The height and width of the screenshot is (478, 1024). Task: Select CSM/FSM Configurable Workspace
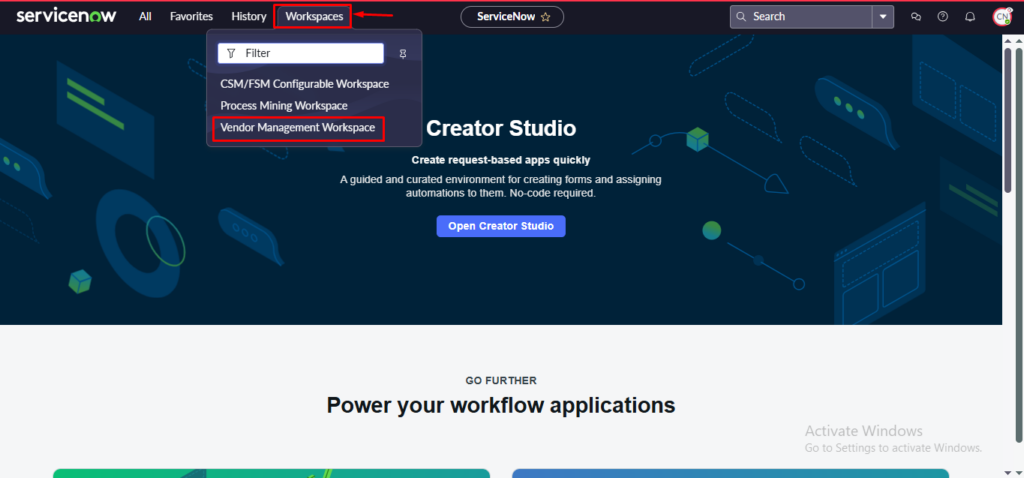pyautogui.click(x=304, y=84)
